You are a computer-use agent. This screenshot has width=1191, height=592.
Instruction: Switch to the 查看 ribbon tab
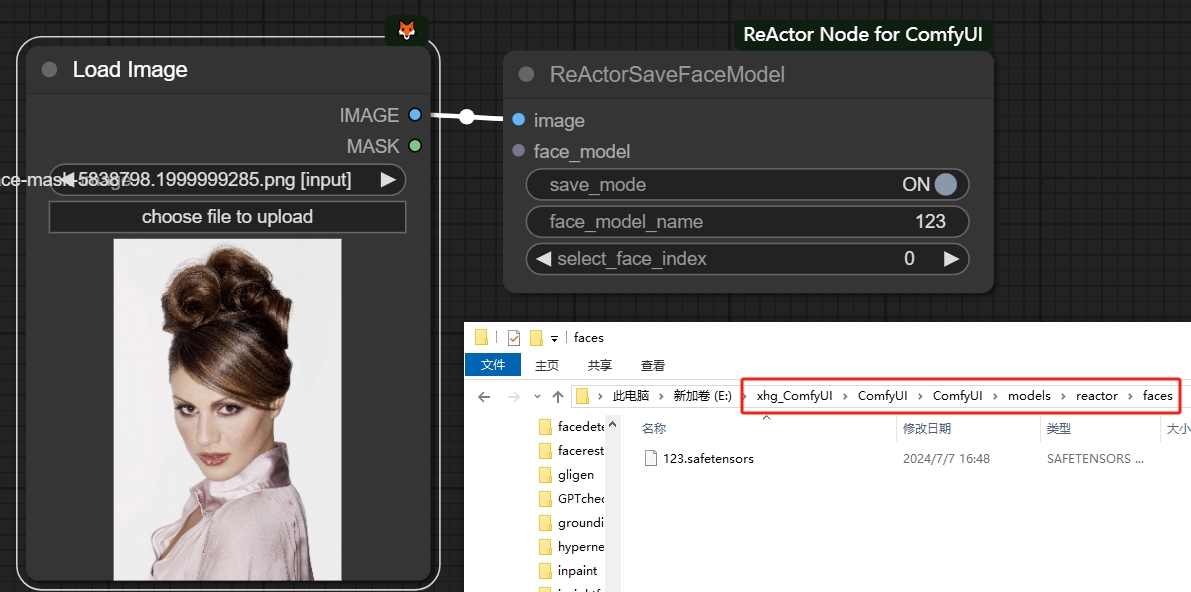click(653, 365)
